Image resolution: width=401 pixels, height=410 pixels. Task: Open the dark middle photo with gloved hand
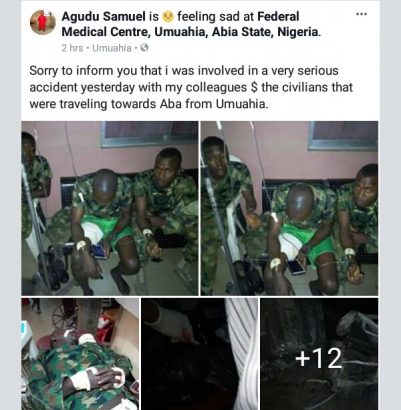199,354
